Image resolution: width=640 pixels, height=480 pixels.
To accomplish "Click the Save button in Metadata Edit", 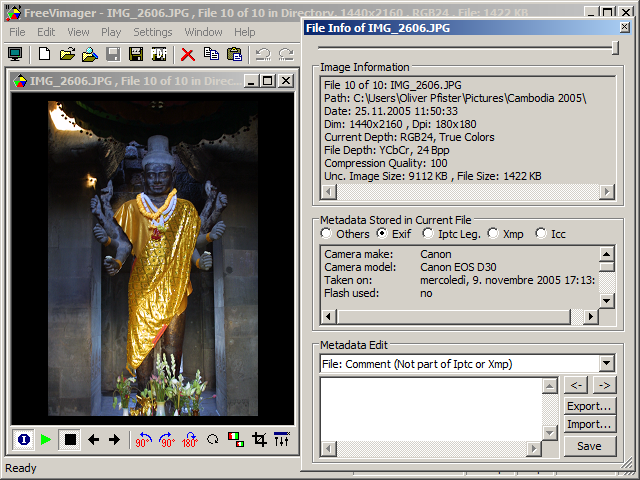I will (x=589, y=446).
